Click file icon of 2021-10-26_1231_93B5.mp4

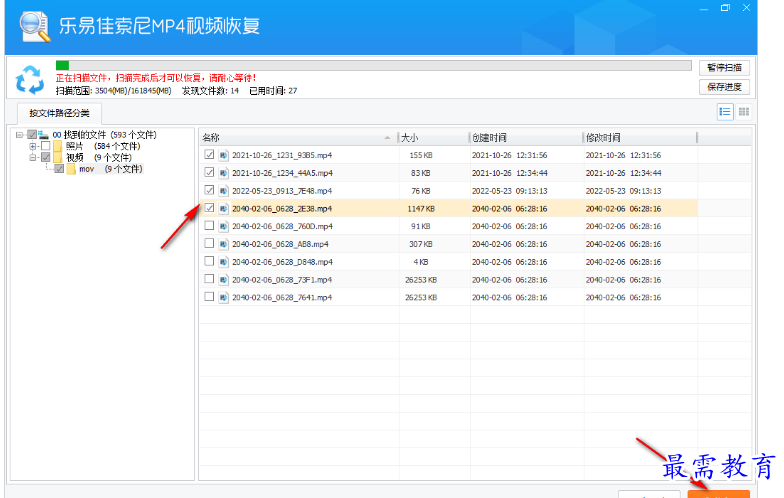tap(224, 156)
